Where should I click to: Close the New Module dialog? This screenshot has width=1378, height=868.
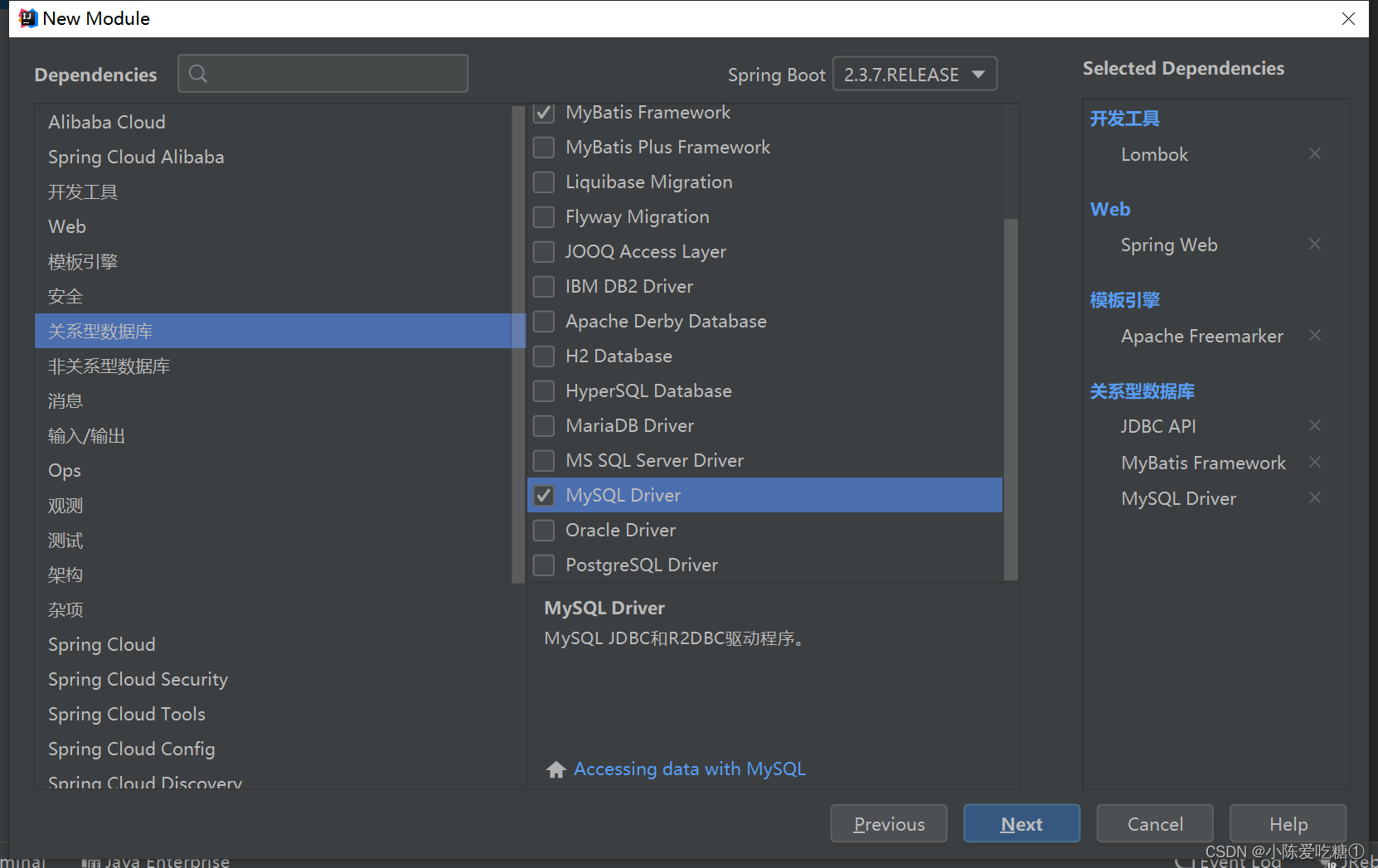pyautogui.click(x=1349, y=18)
